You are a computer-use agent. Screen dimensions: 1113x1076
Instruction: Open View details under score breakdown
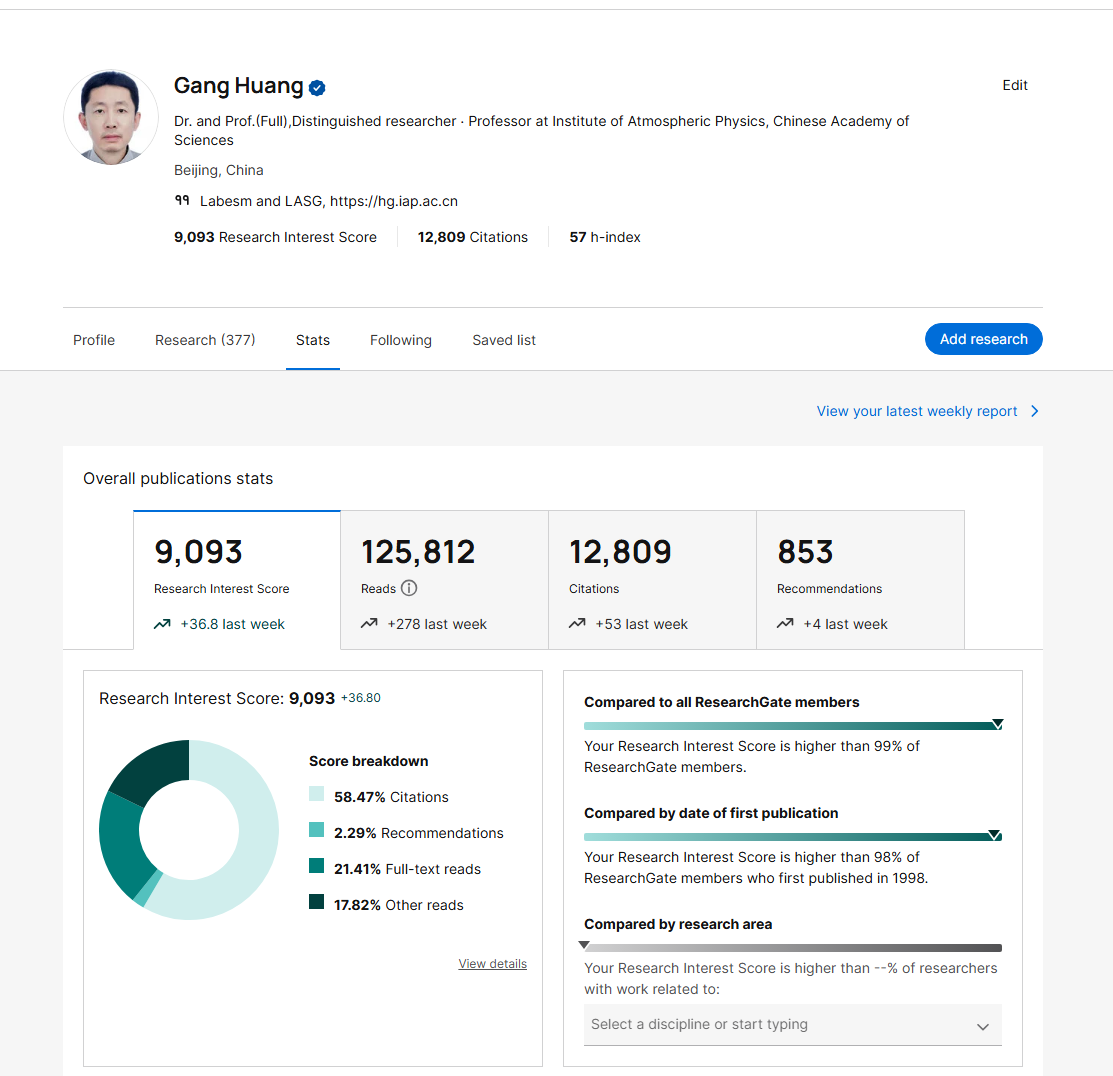[492, 964]
